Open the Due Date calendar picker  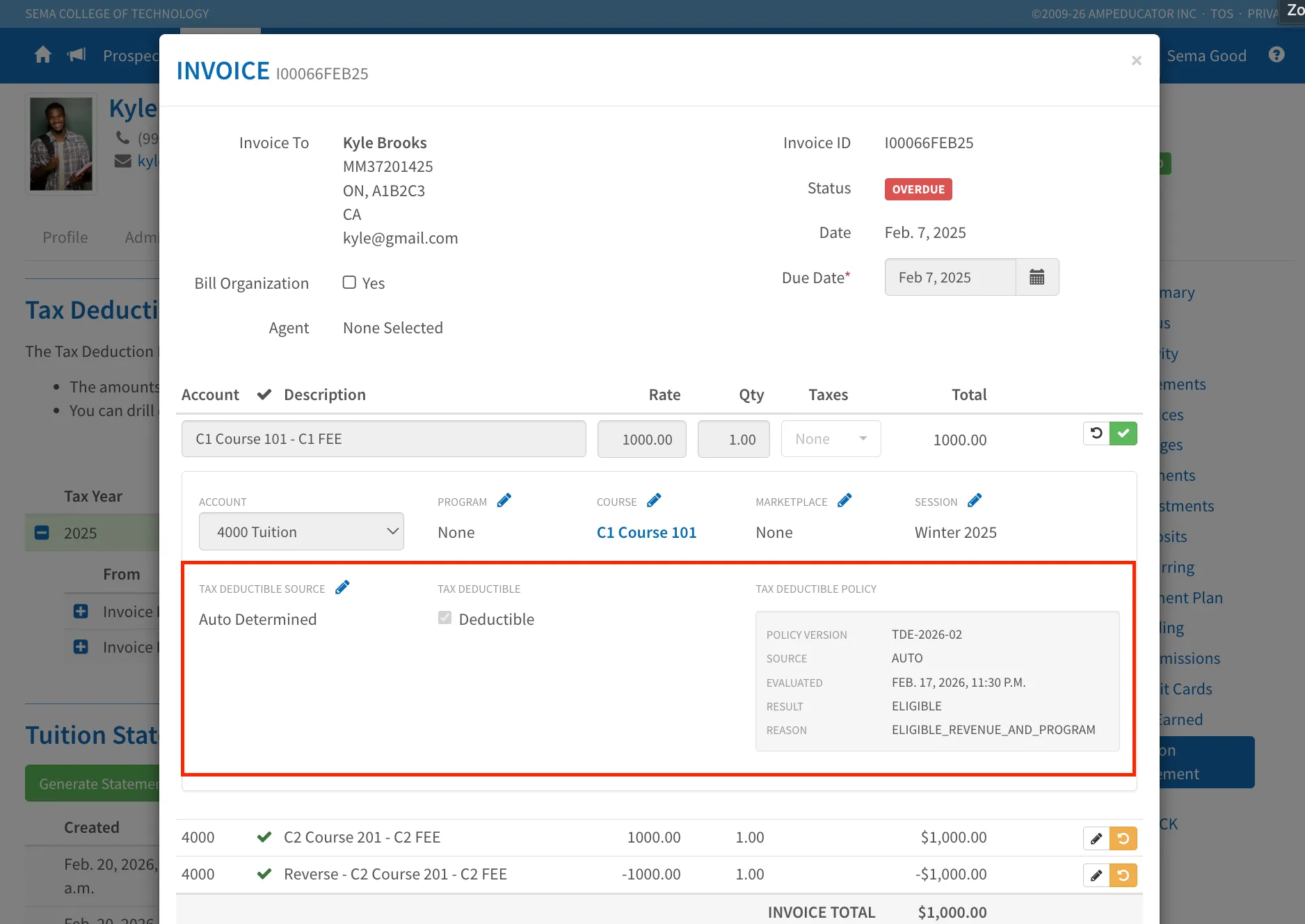coord(1037,277)
